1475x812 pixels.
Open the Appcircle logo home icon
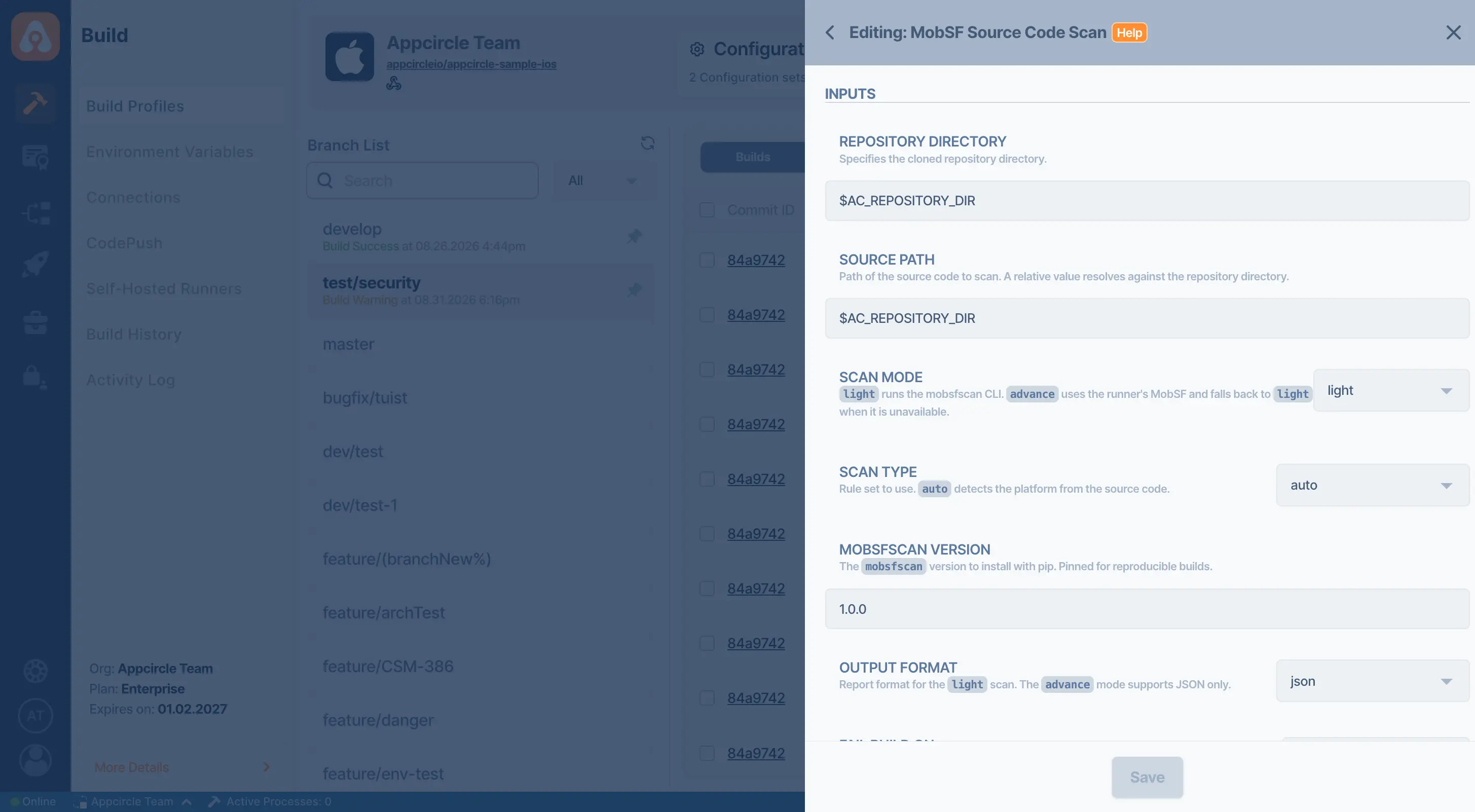coord(35,36)
